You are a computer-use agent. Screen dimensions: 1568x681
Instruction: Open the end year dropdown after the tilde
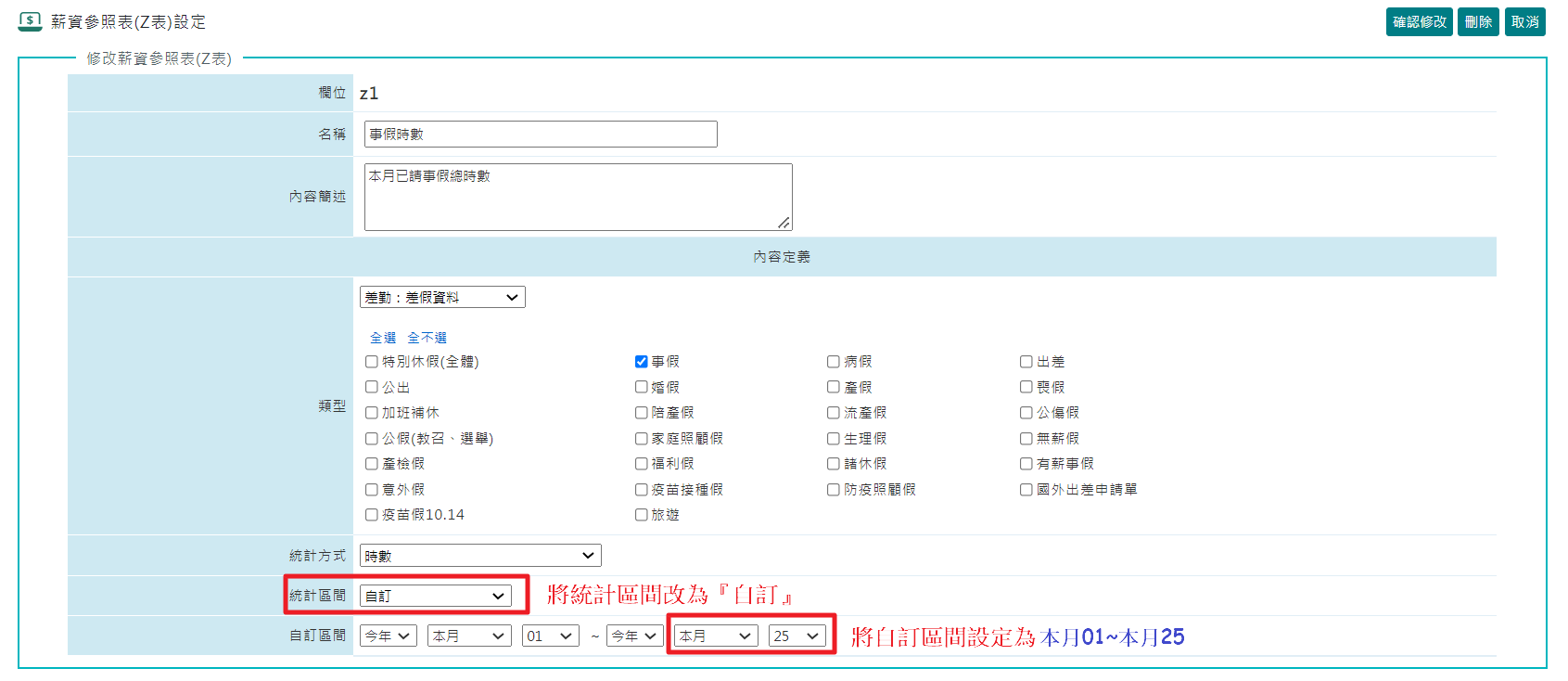click(634, 636)
